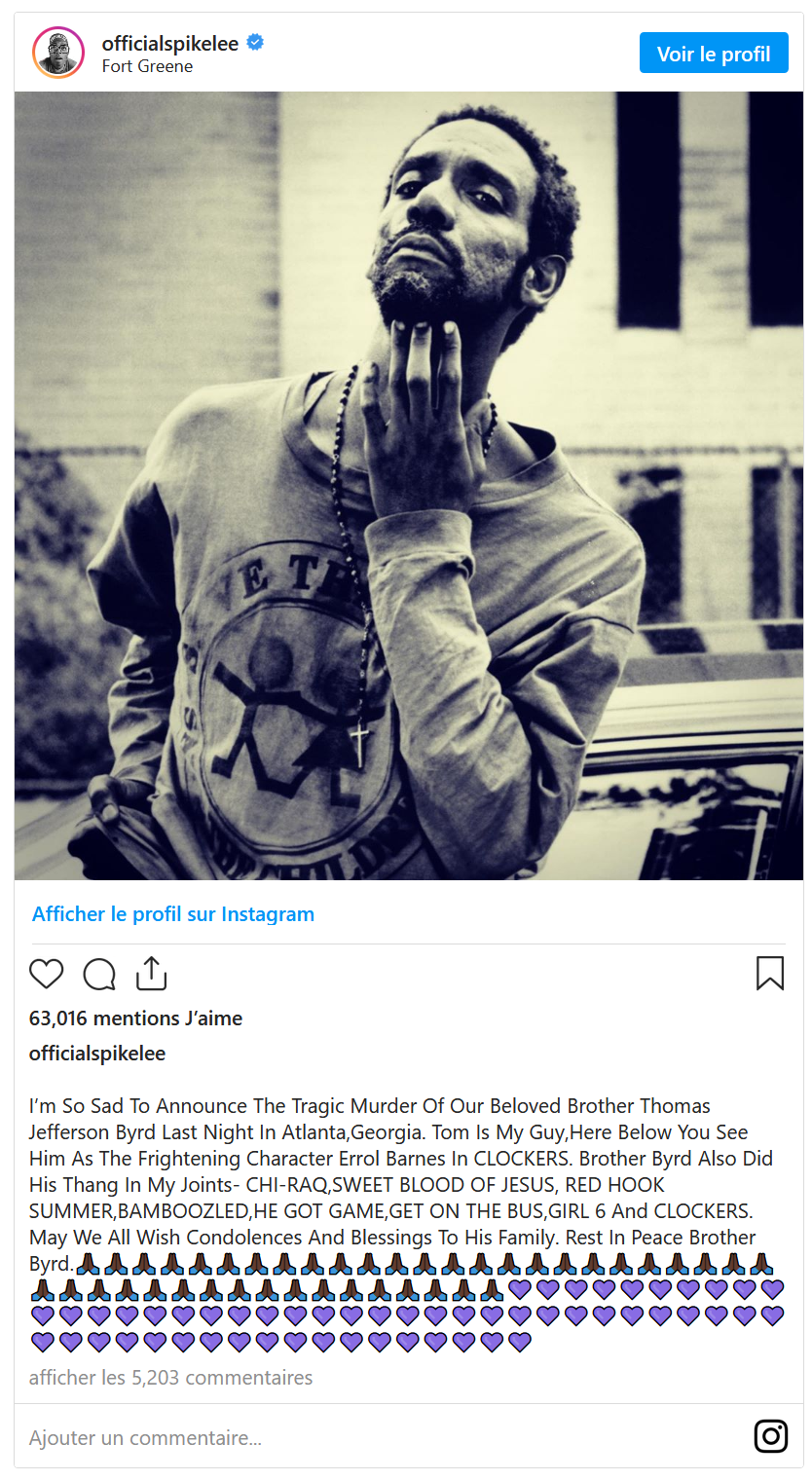Like the post with the heart icon
Viewport: 812px width, 1481px height.
46,974
